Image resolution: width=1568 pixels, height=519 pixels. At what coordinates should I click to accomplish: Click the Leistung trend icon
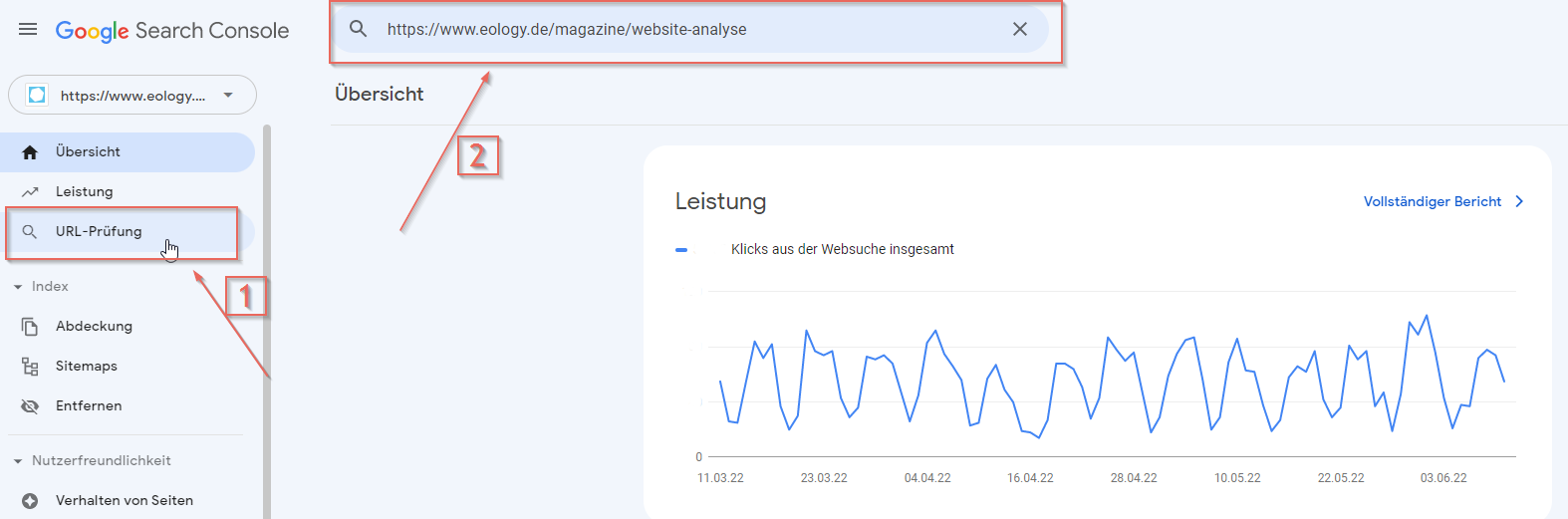coord(30,192)
